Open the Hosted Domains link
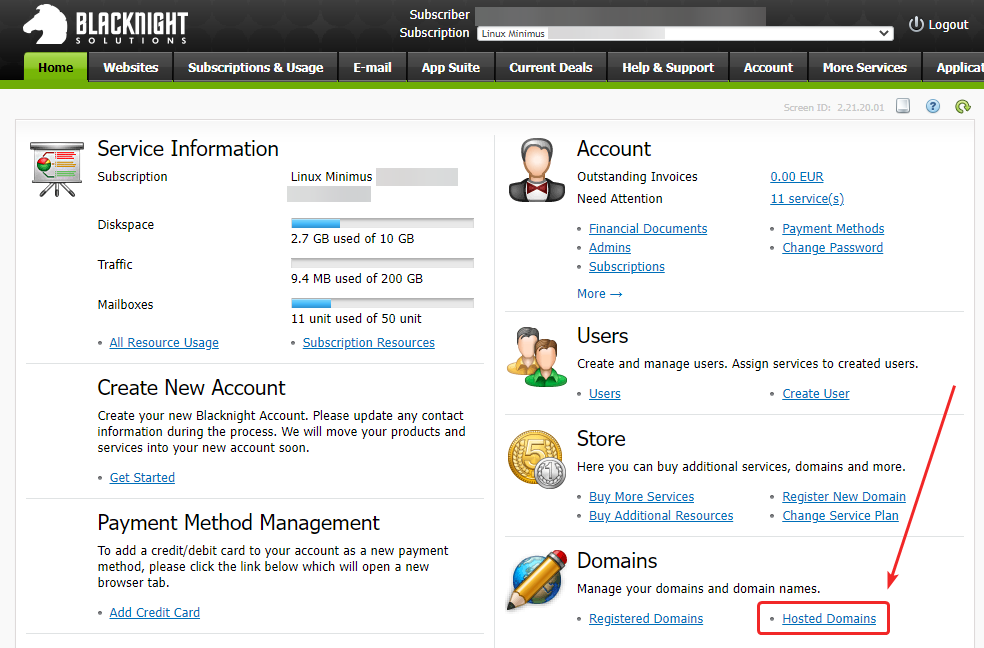The image size is (984, 648). click(x=828, y=619)
